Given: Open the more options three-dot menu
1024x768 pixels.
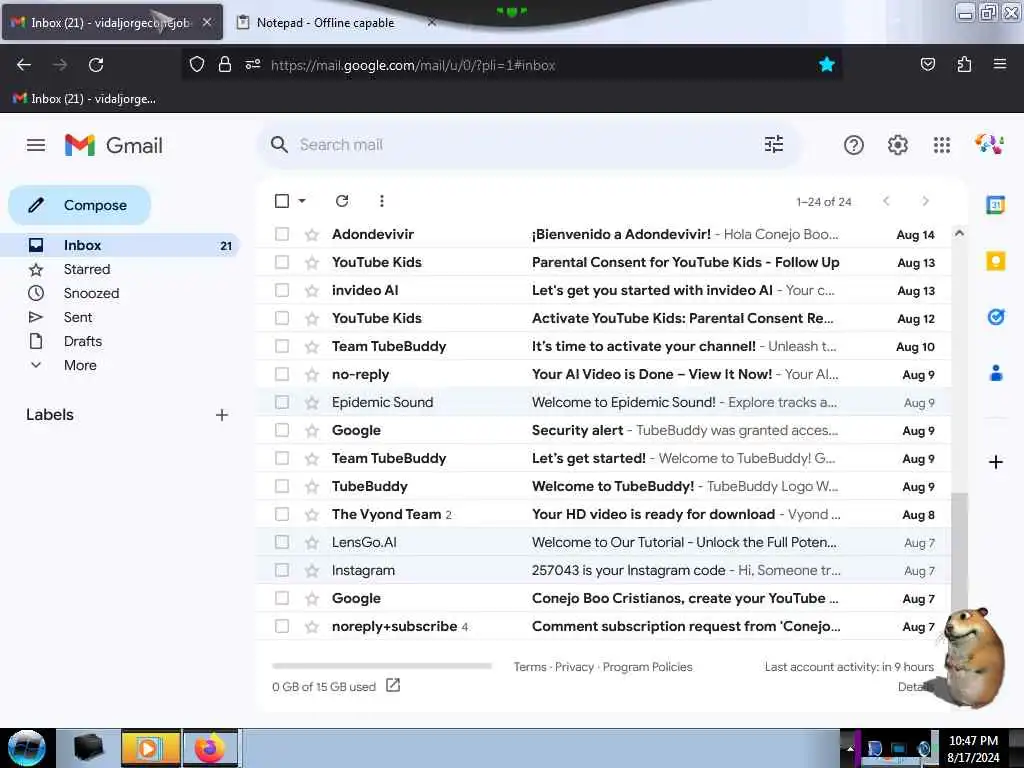Looking at the screenshot, I should click(382, 201).
